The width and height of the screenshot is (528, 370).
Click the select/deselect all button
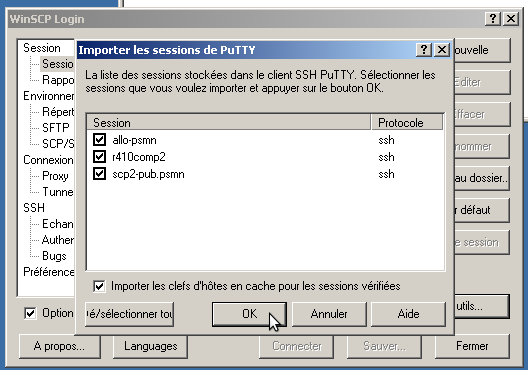tap(130, 314)
